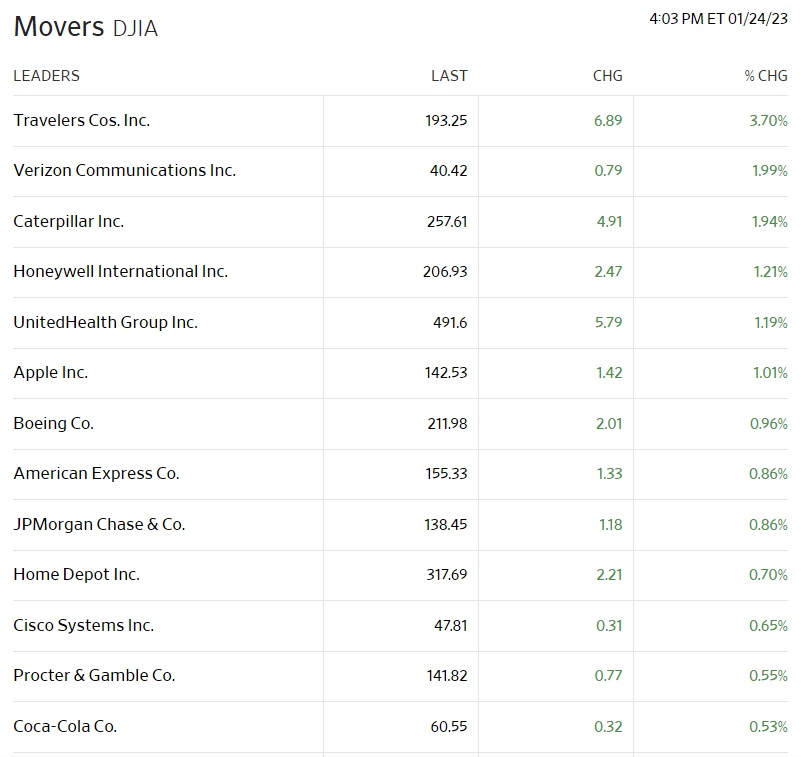This screenshot has width=801, height=757.
Task: Click Cisco Systems Inc. company name
Action: (x=84, y=626)
